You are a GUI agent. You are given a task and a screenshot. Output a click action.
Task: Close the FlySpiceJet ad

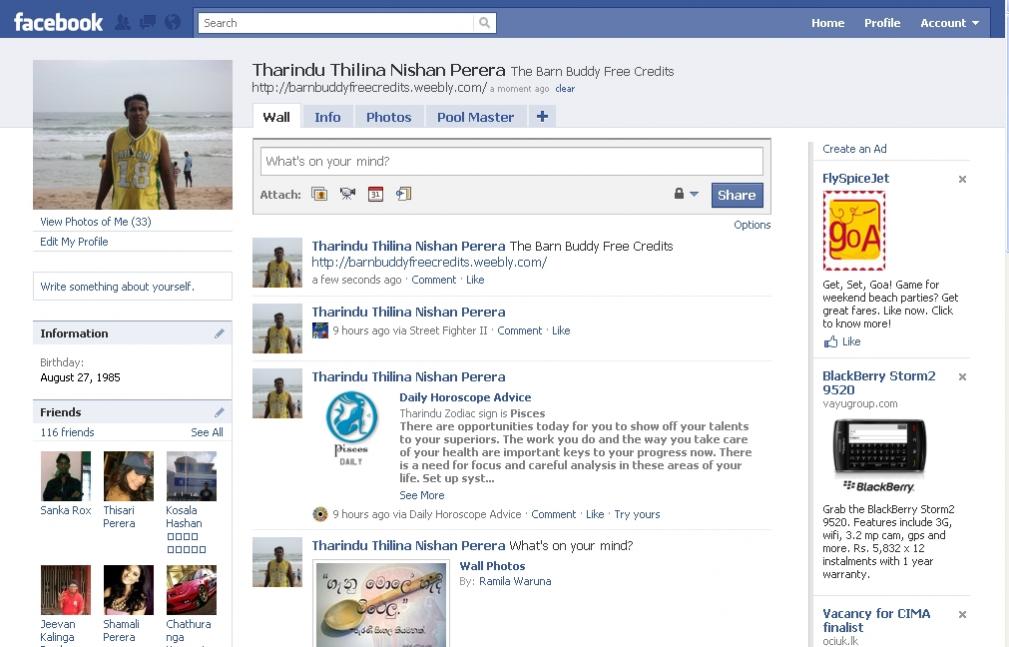[962, 180]
